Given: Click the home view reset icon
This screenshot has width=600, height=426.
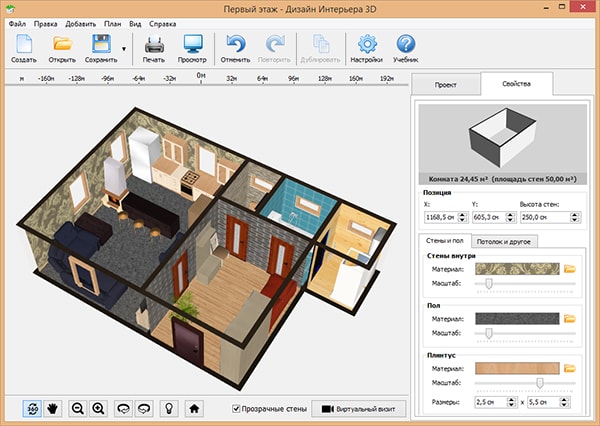Looking at the screenshot, I should [x=196, y=408].
